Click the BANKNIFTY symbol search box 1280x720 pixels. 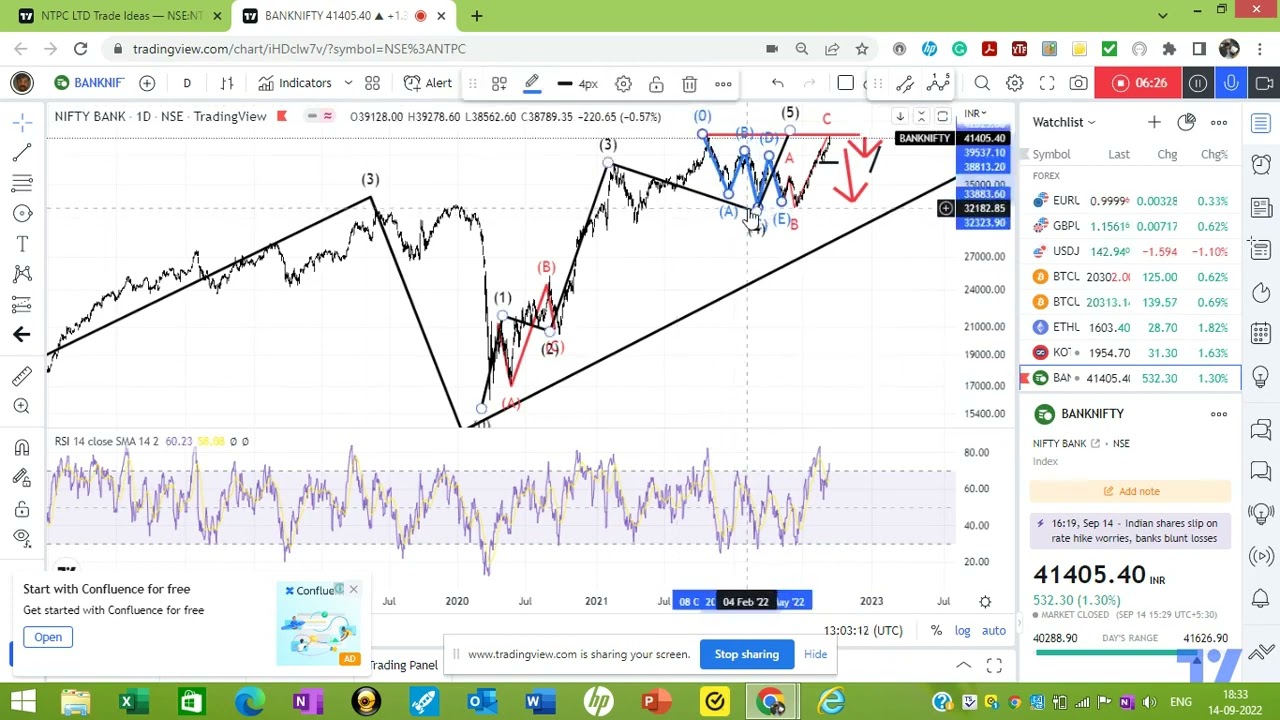click(x=90, y=83)
